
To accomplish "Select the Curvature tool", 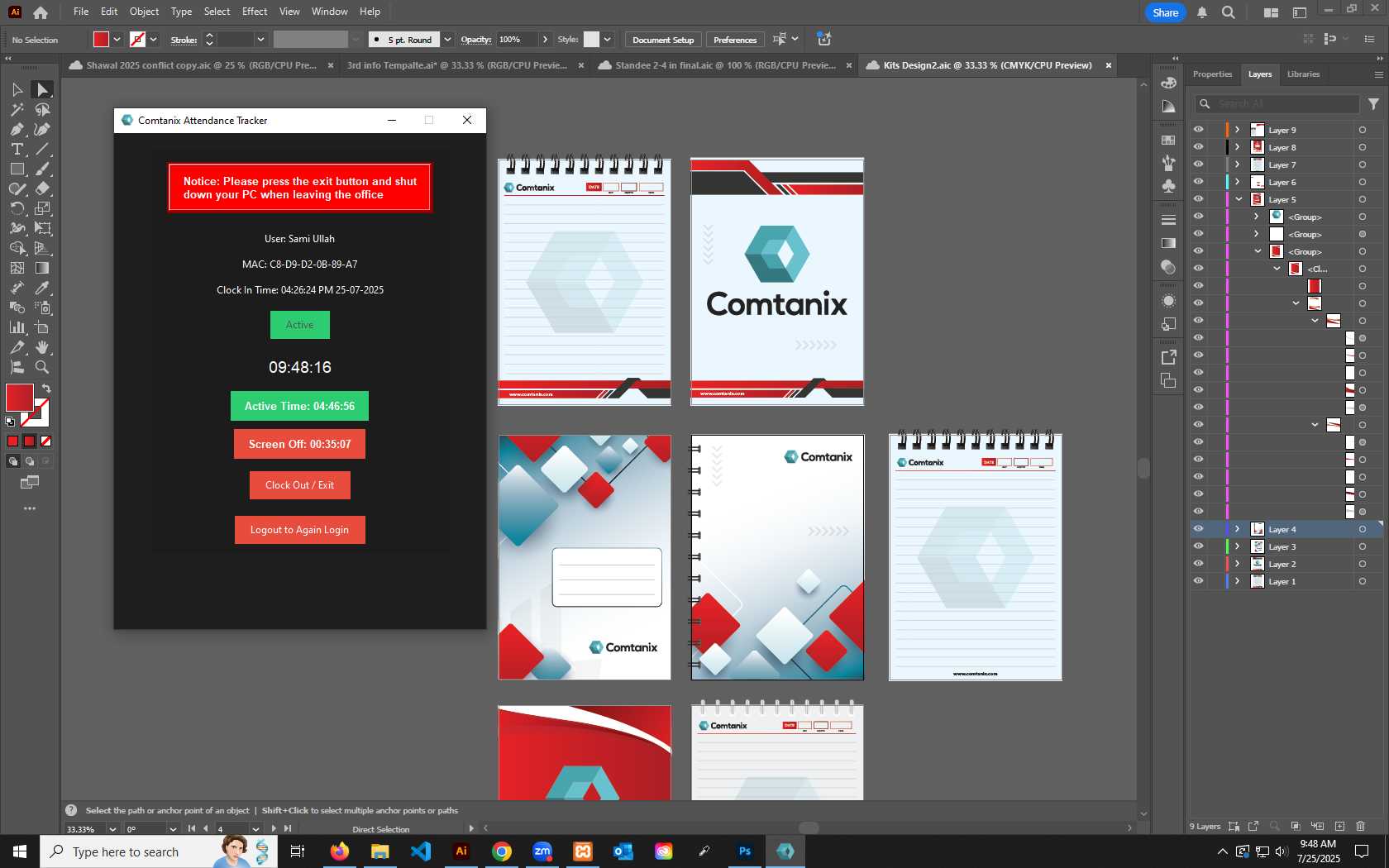I will 42,129.
